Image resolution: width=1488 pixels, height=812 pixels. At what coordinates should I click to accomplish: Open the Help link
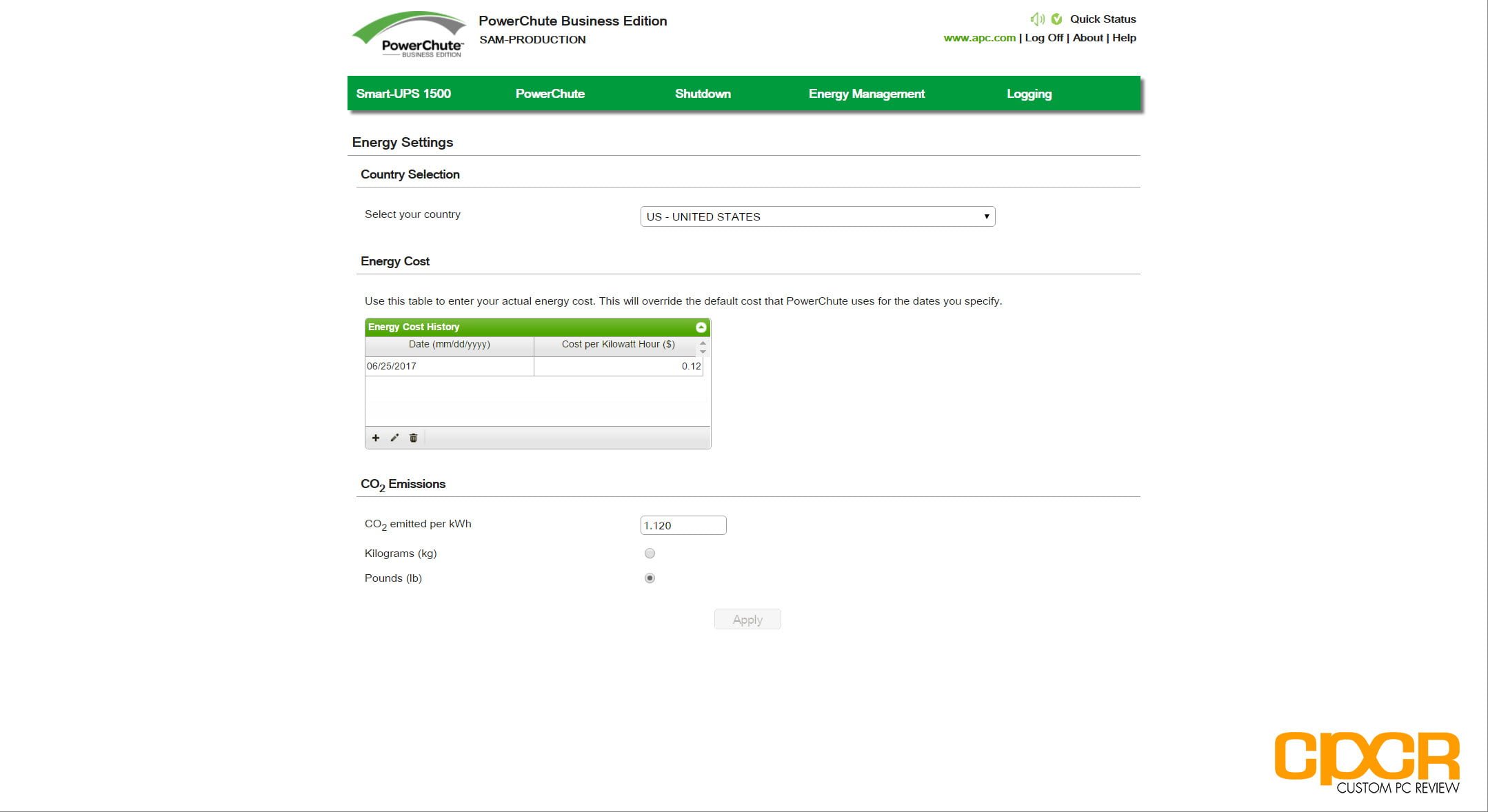[1124, 38]
